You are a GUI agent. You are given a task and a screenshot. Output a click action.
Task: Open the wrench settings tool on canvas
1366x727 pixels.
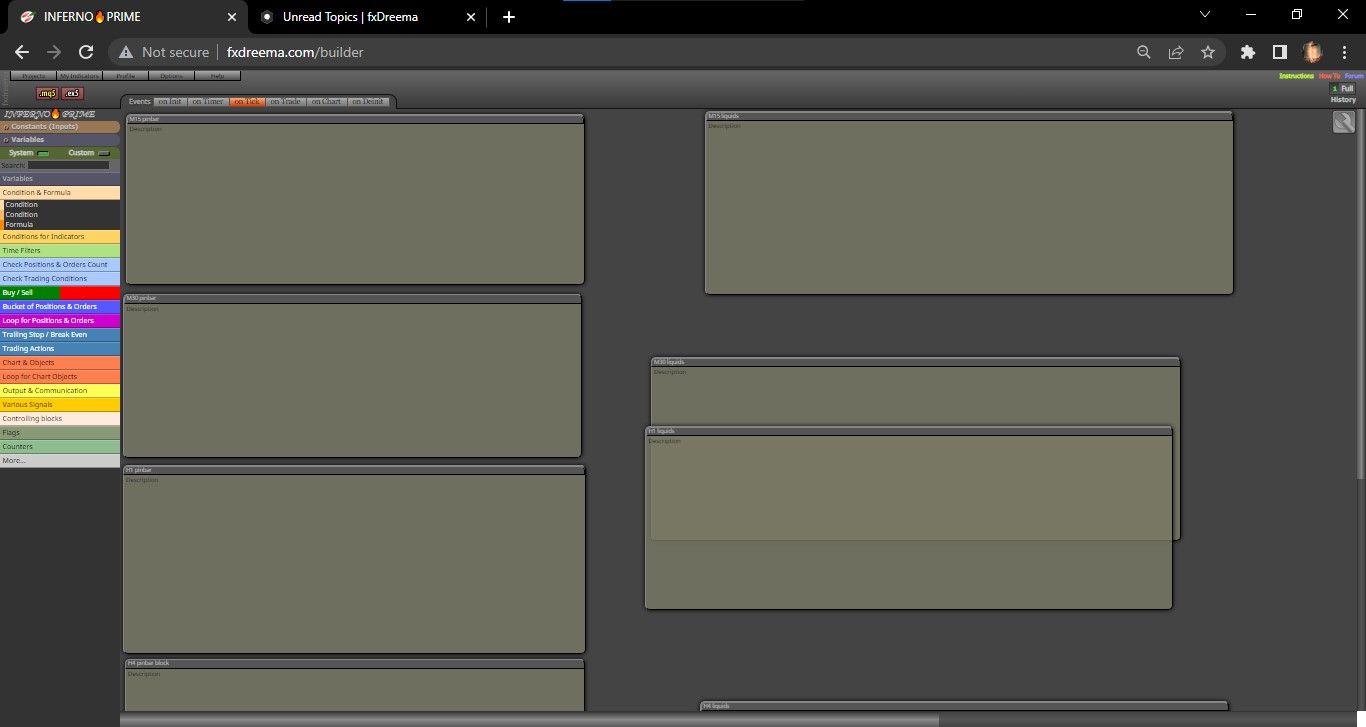(x=1344, y=122)
